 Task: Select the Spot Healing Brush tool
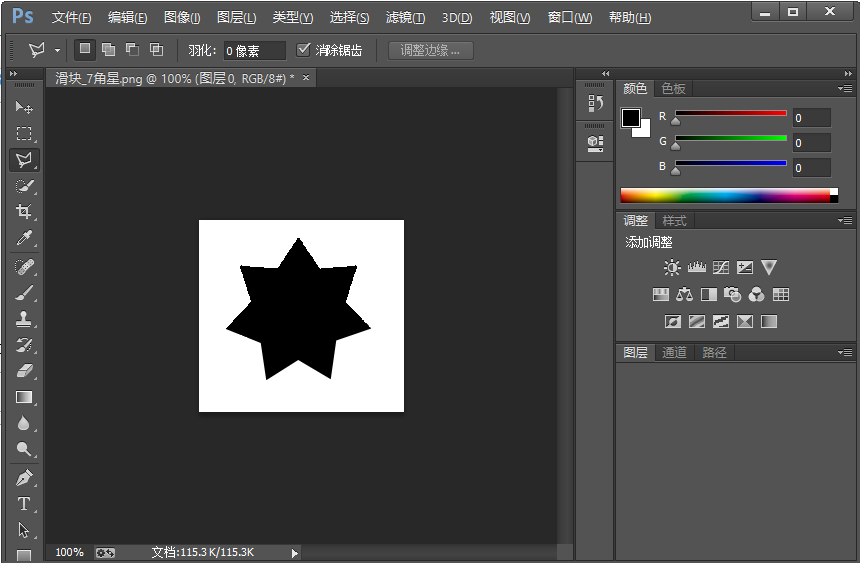(x=24, y=267)
